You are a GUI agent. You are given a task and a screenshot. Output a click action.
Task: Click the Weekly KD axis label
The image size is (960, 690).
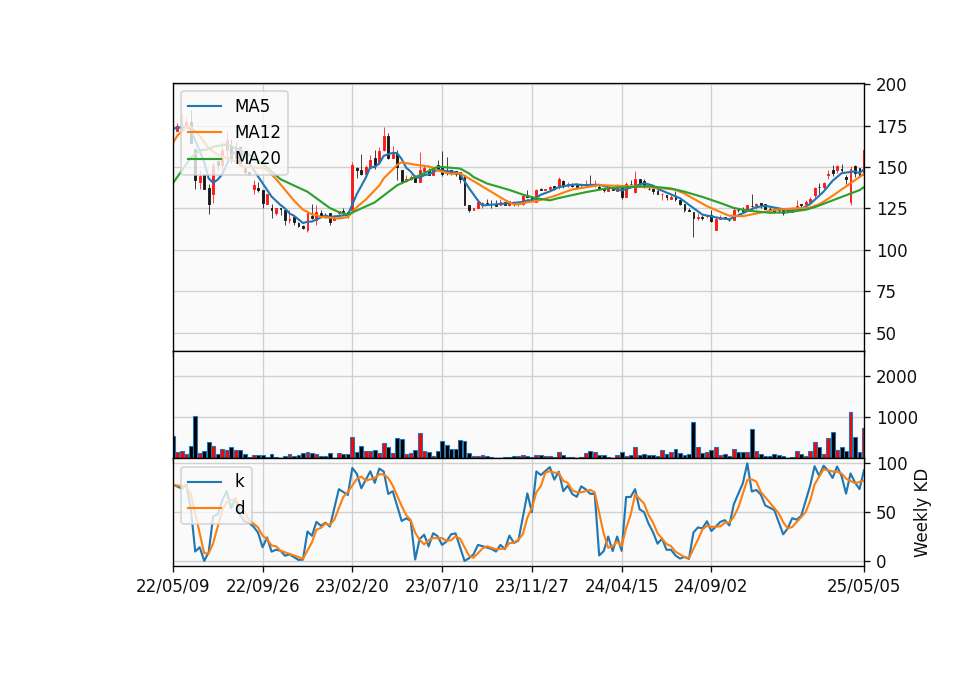[920, 513]
